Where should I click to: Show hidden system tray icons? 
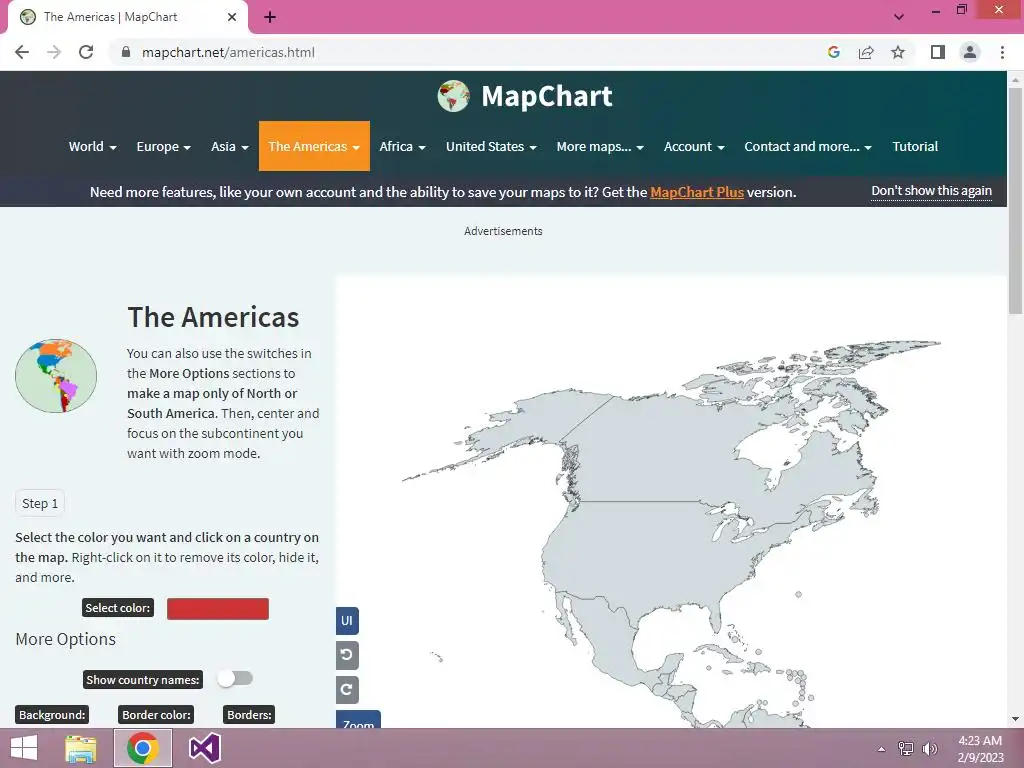(x=882, y=749)
